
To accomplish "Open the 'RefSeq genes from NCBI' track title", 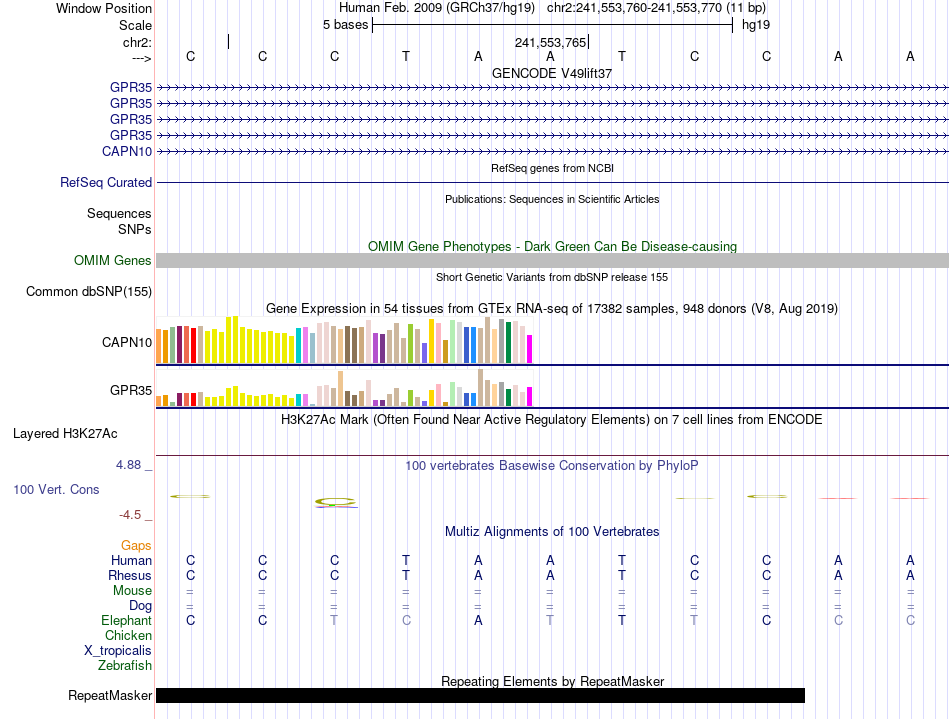I will [x=552, y=168].
